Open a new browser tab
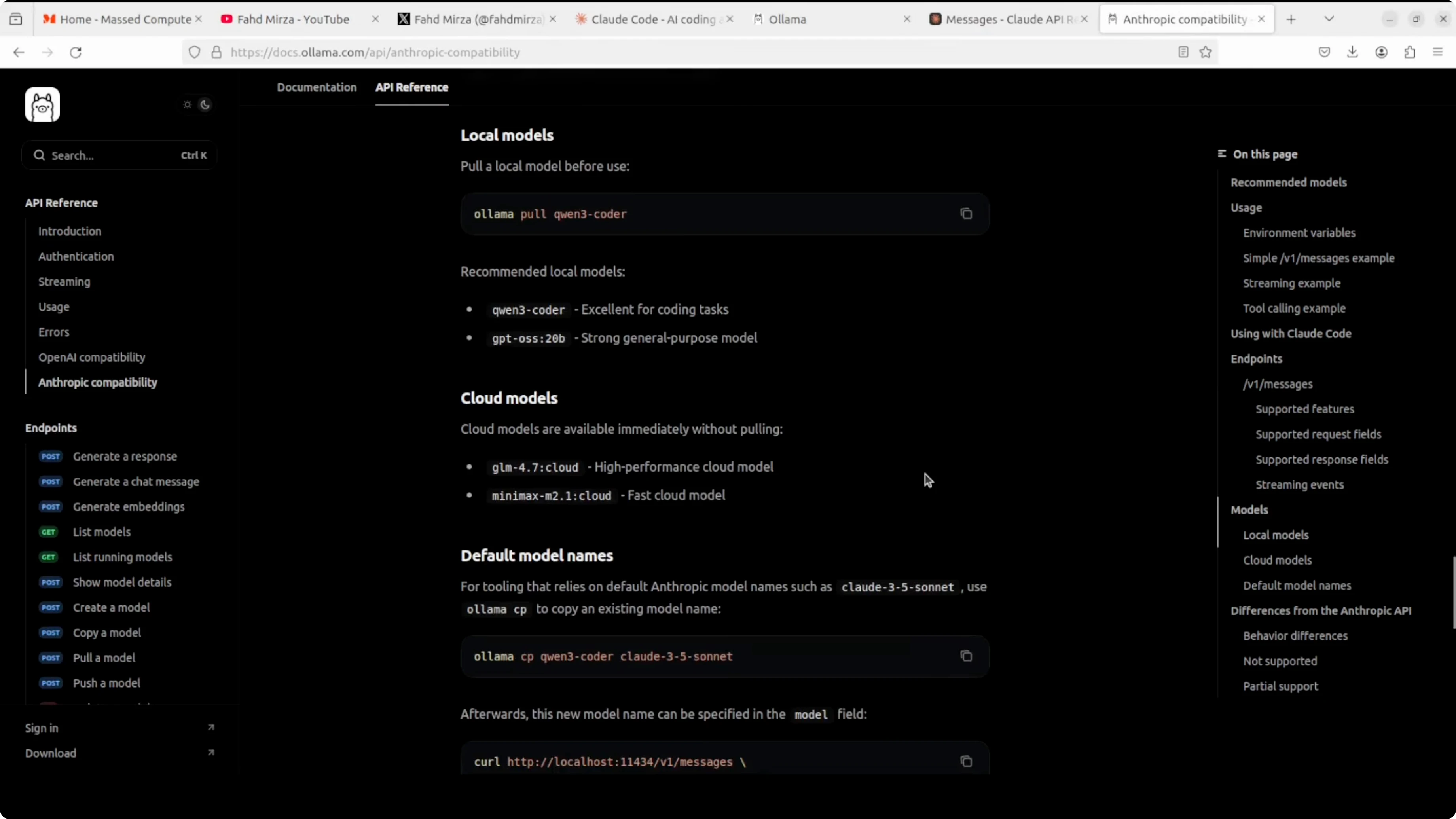The image size is (1456, 819). point(1291,19)
